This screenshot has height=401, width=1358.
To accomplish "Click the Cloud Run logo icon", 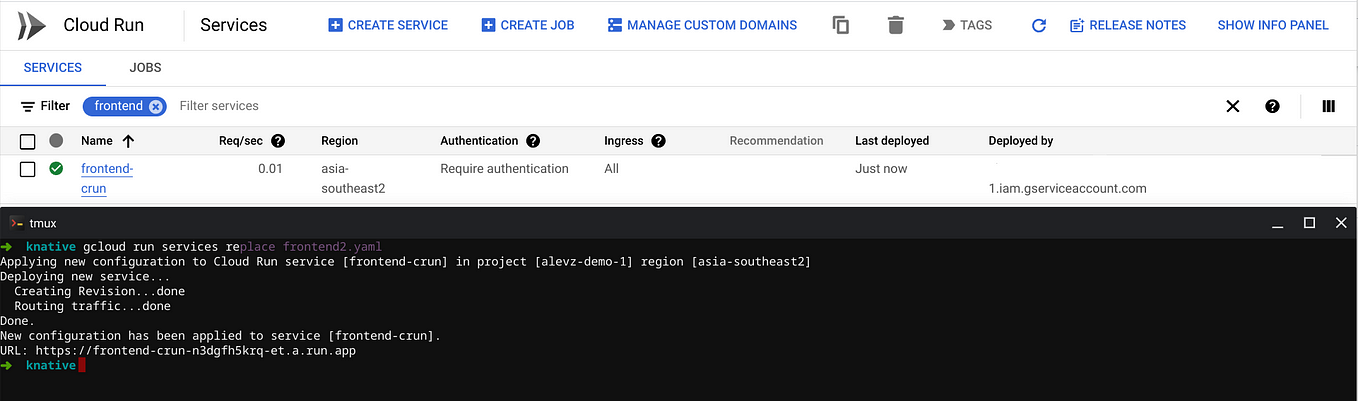I will 31,25.
